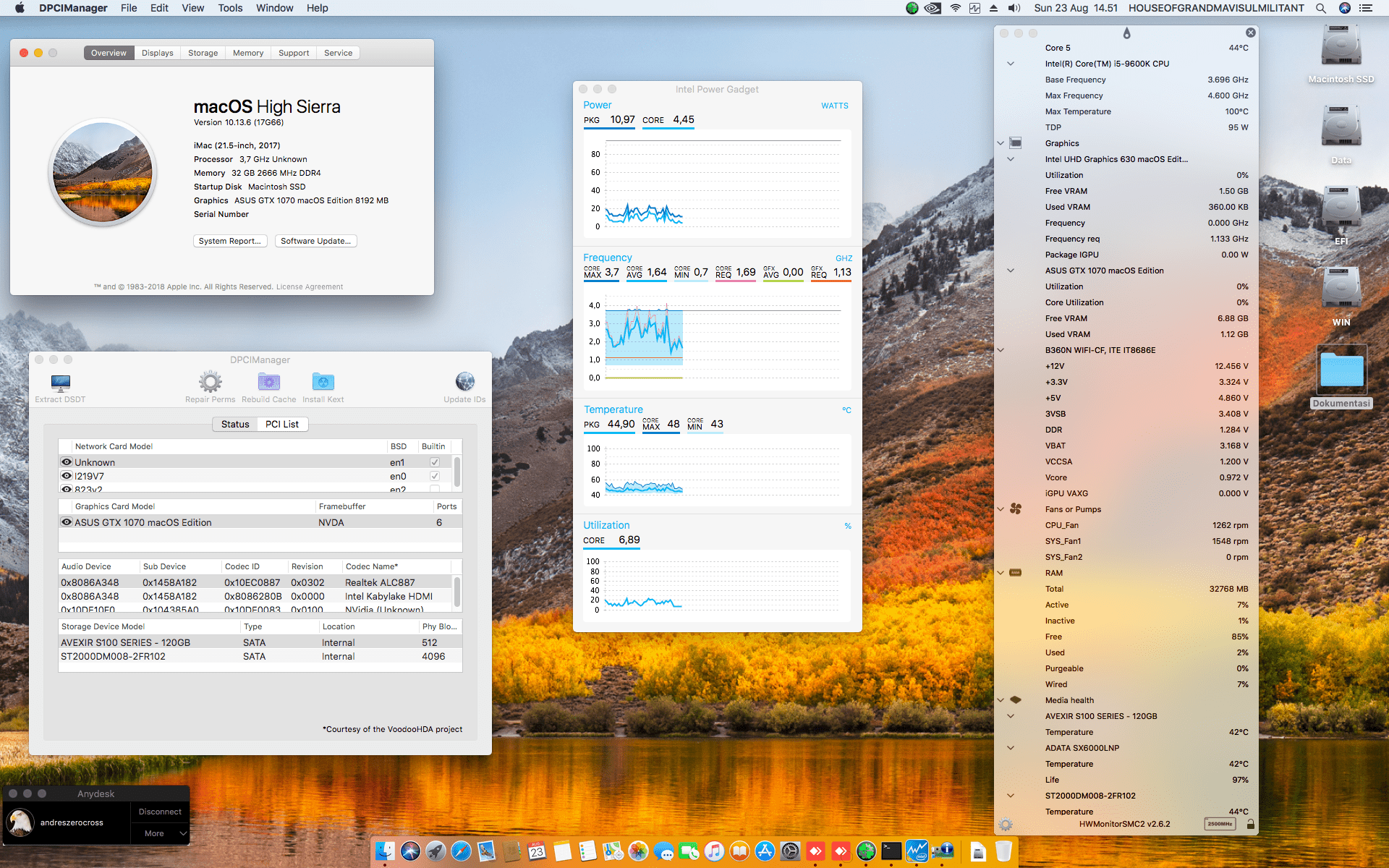1389x868 pixels.
Task: Click Disconnect in the Anydesk window
Action: tap(159, 811)
